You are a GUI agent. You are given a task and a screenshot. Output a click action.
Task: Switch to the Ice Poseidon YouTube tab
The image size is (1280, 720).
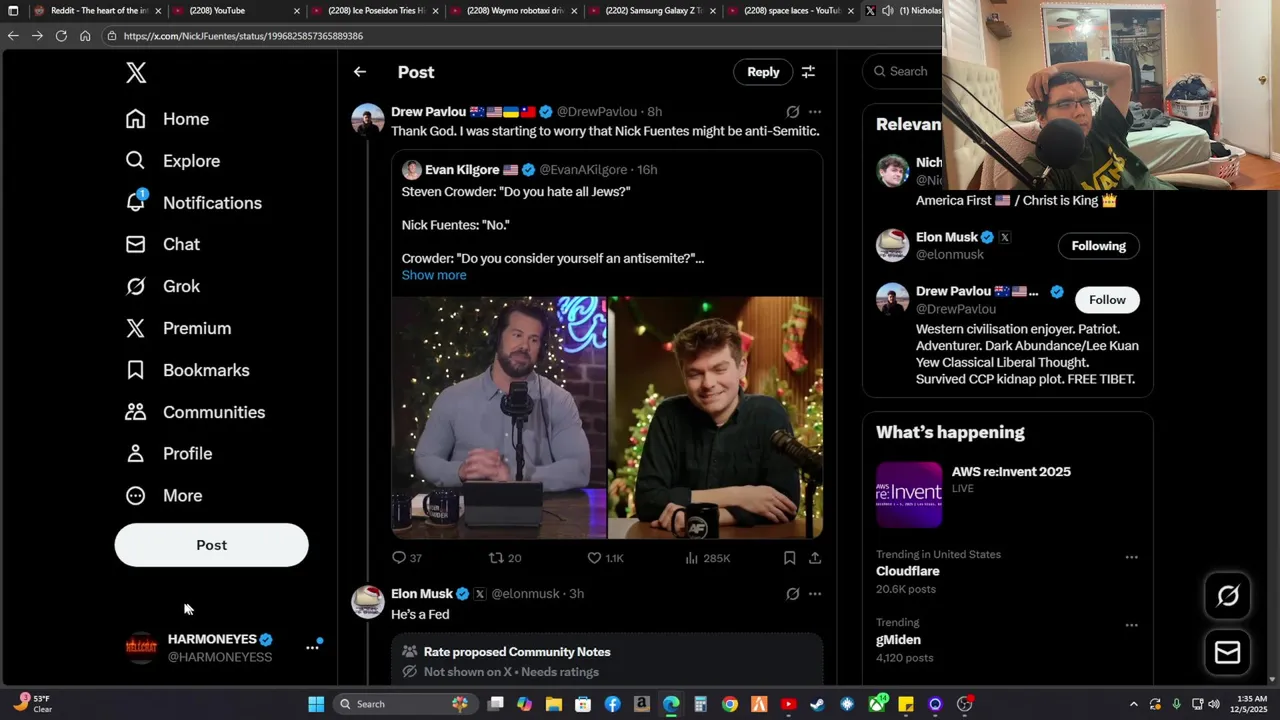[x=373, y=11]
